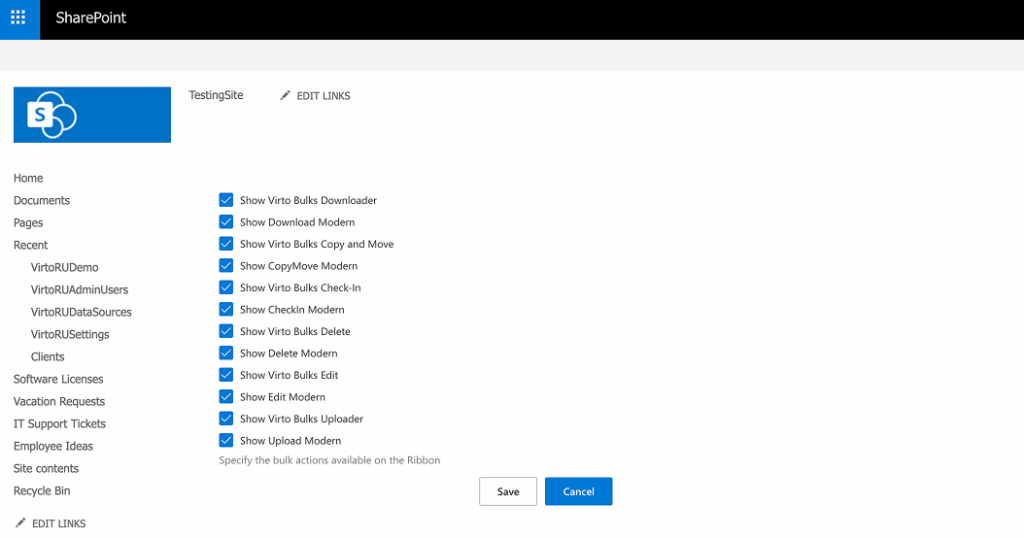The height and width of the screenshot is (538, 1024).
Task: Open Employee Ideas list
Action: point(53,446)
